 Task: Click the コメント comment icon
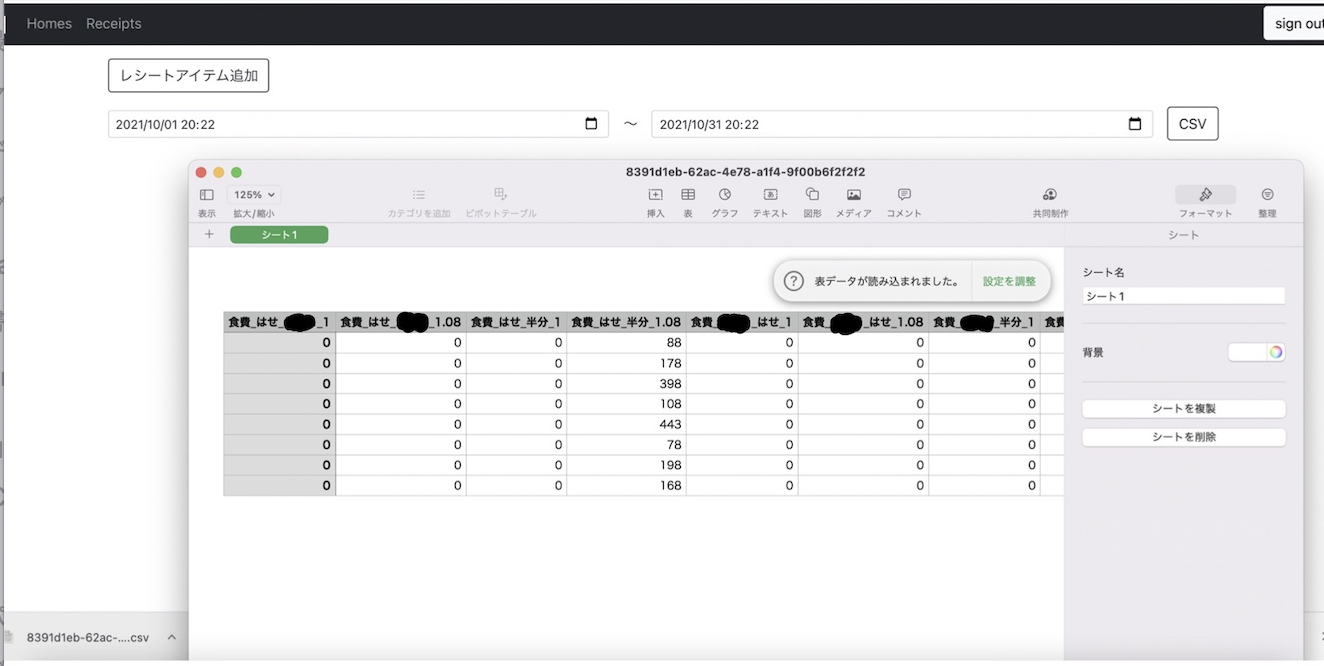904,195
